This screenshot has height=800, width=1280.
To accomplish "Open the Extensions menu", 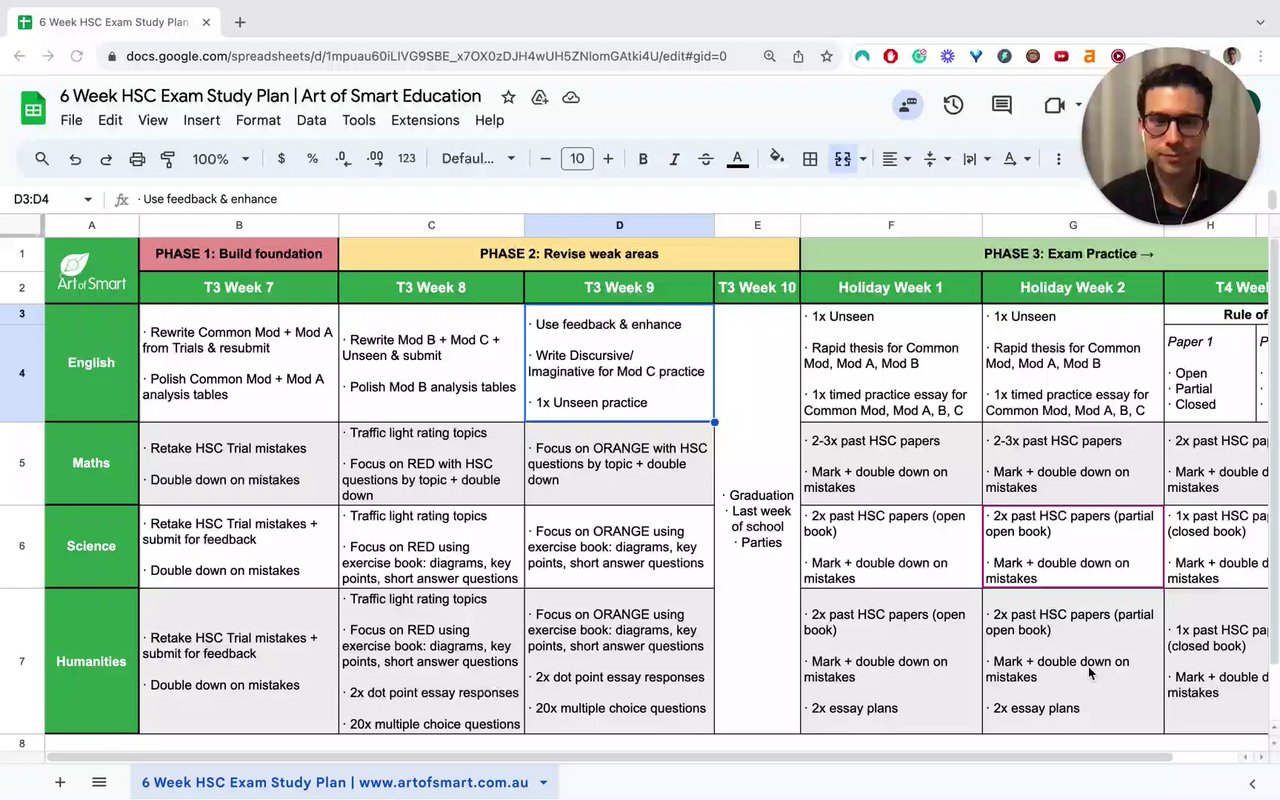I will click(x=425, y=120).
